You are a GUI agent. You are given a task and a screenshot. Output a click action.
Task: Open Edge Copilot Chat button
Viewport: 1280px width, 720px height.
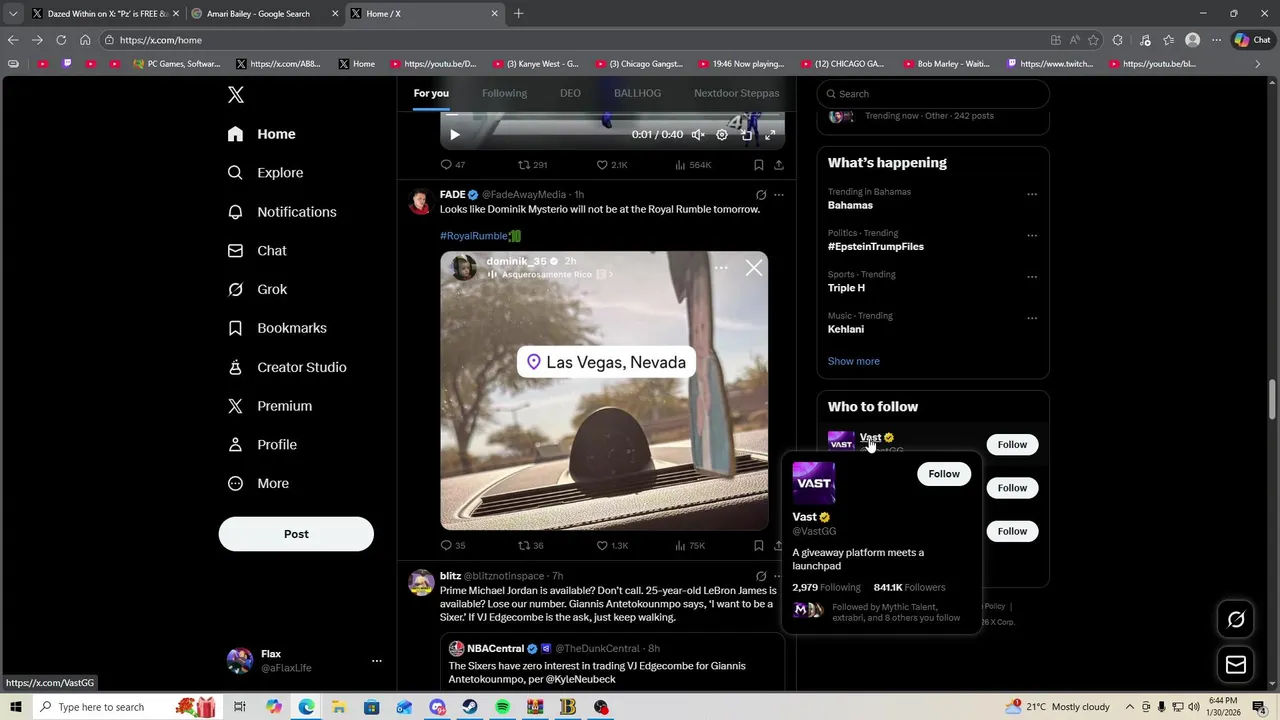coord(1253,40)
